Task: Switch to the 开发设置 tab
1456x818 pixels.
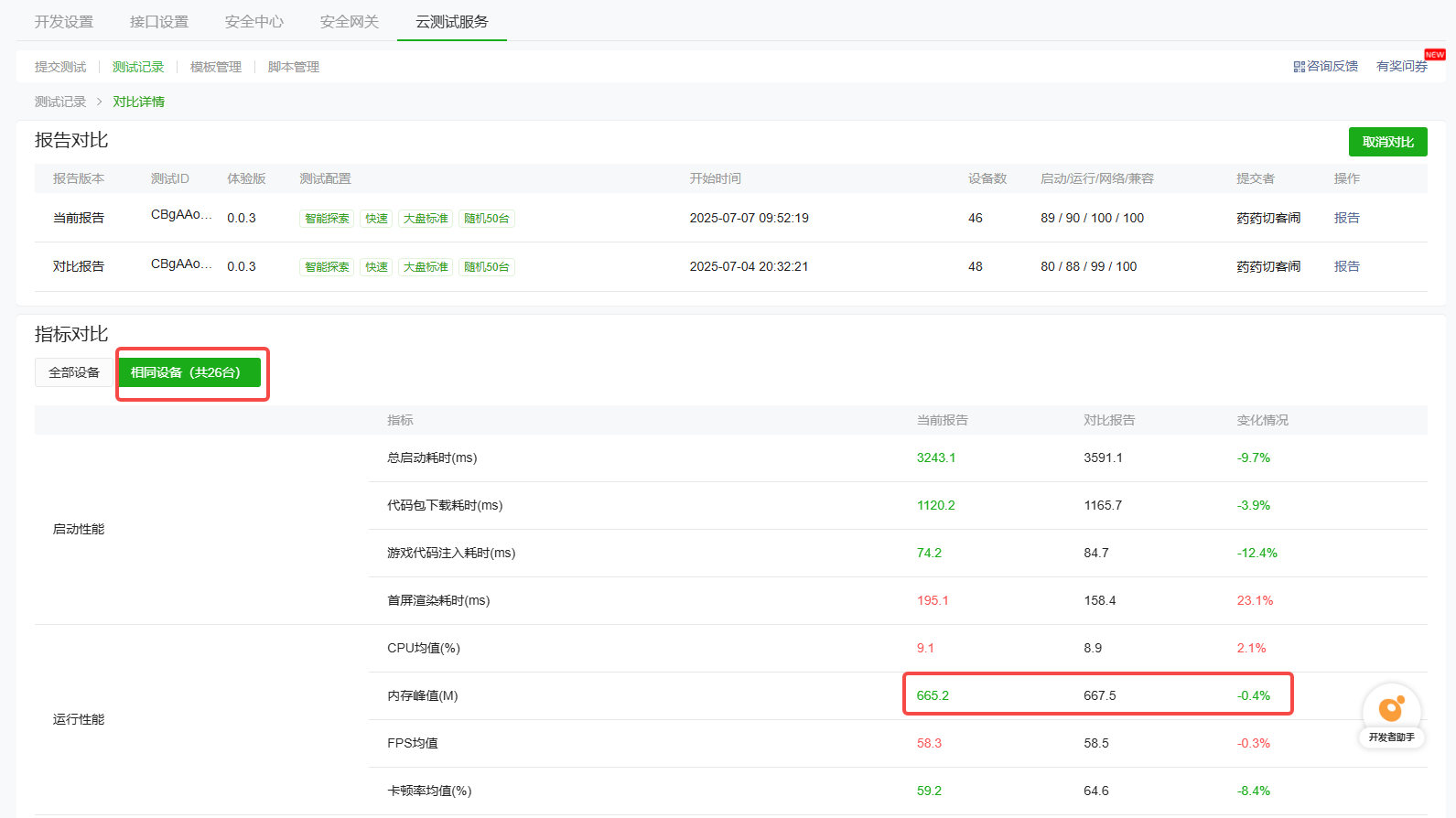Action: [64, 21]
